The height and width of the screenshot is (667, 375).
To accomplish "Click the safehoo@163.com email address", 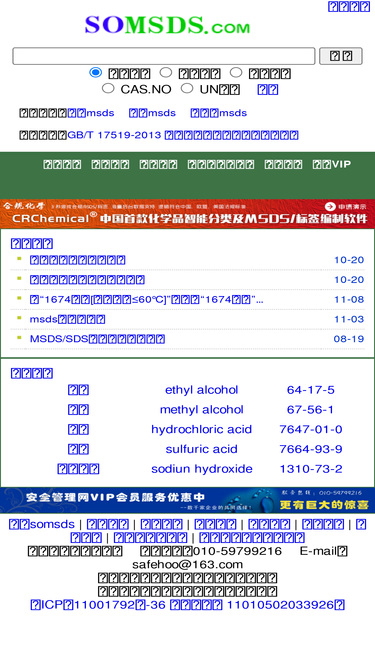I will (x=188, y=564).
